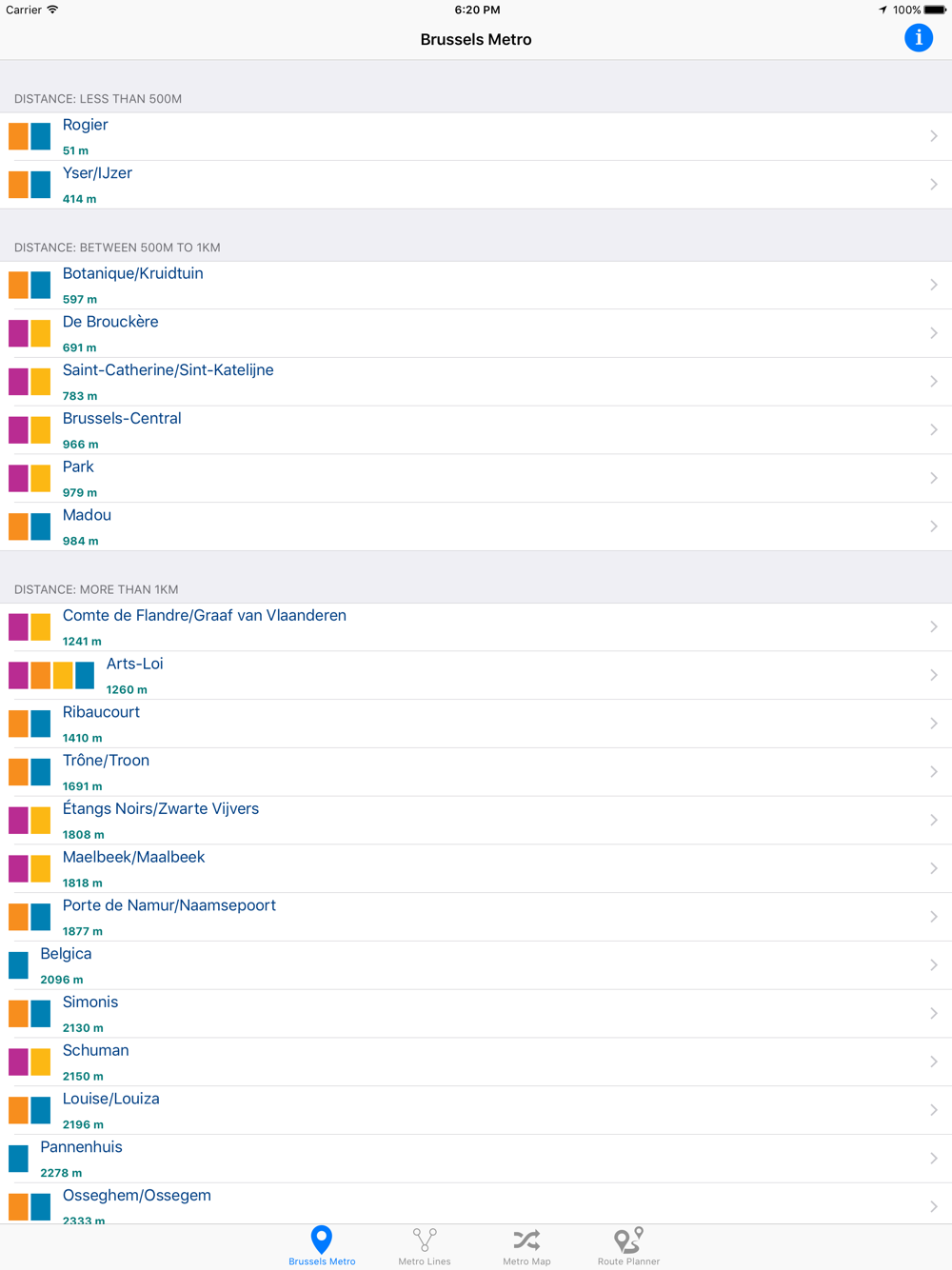
Task: Tap the location arrow in status bar
Action: tap(883, 10)
